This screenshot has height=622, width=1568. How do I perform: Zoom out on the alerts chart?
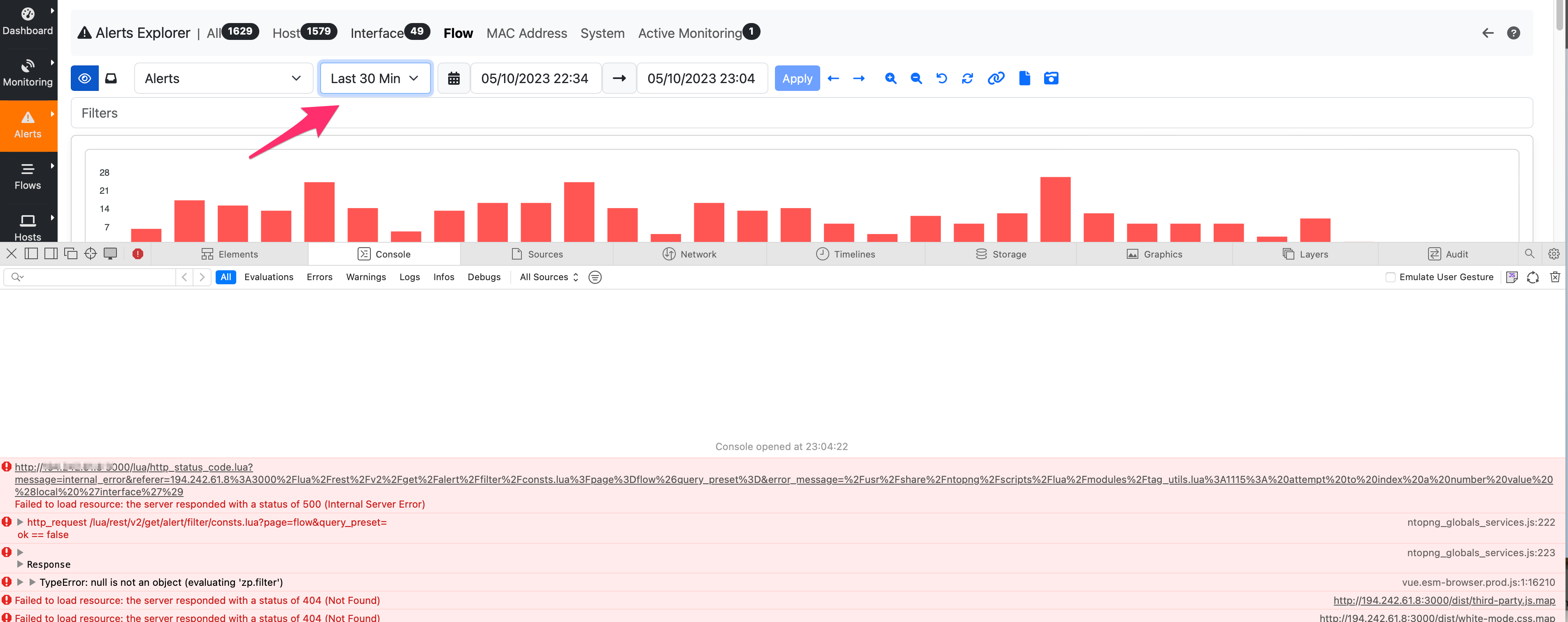click(x=916, y=78)
